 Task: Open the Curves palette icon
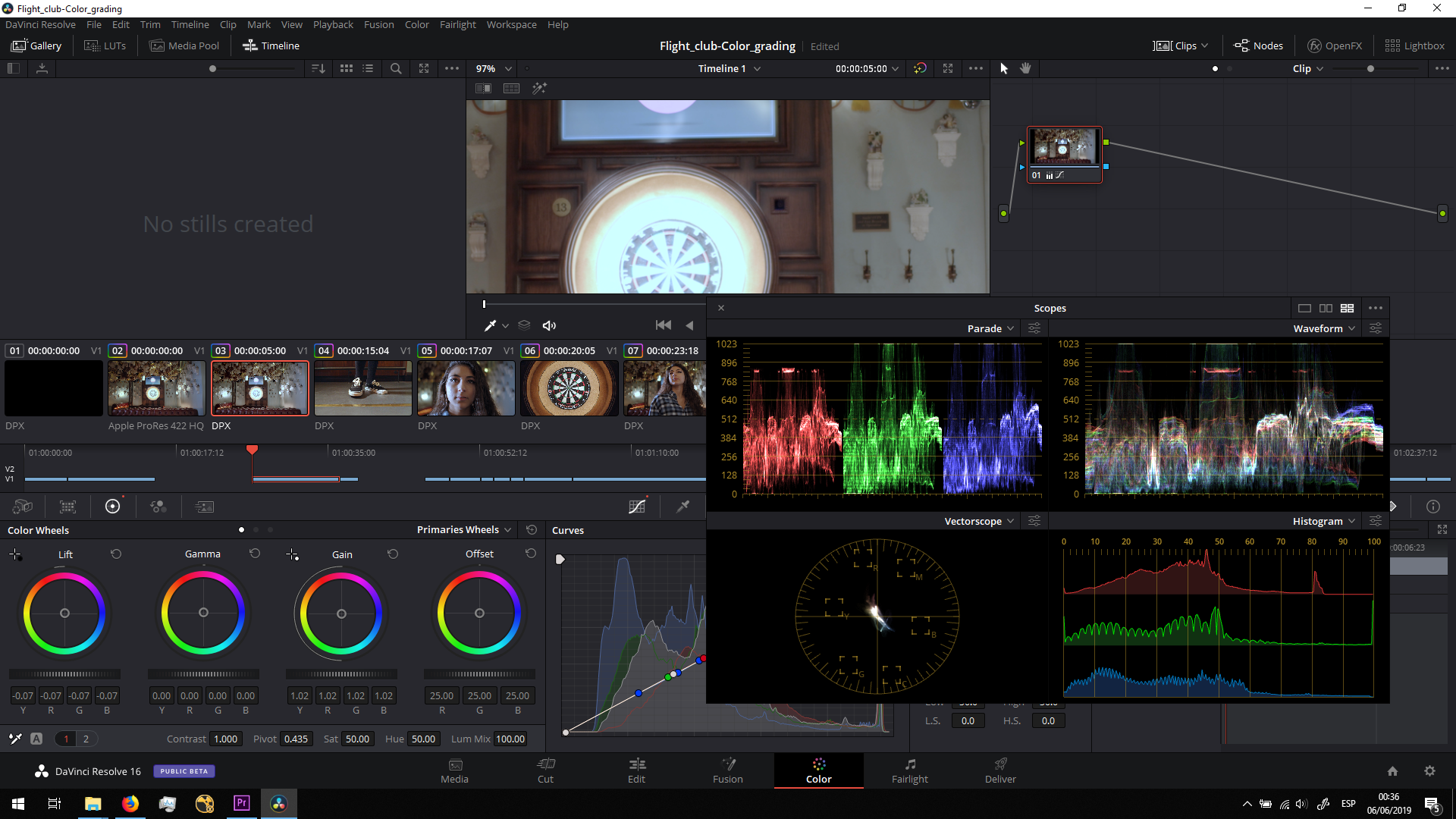pos(637,507)
